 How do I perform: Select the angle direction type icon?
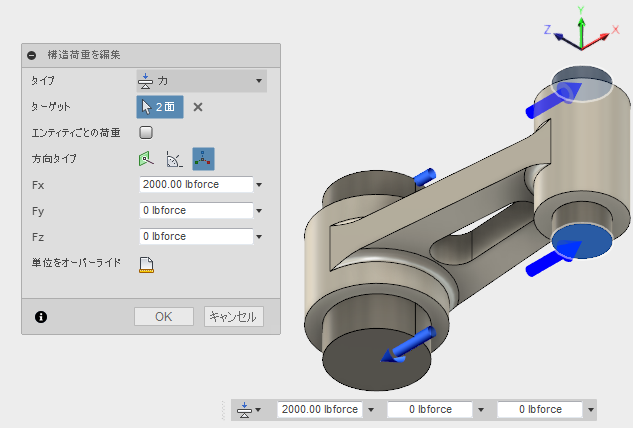click(174, 159)
